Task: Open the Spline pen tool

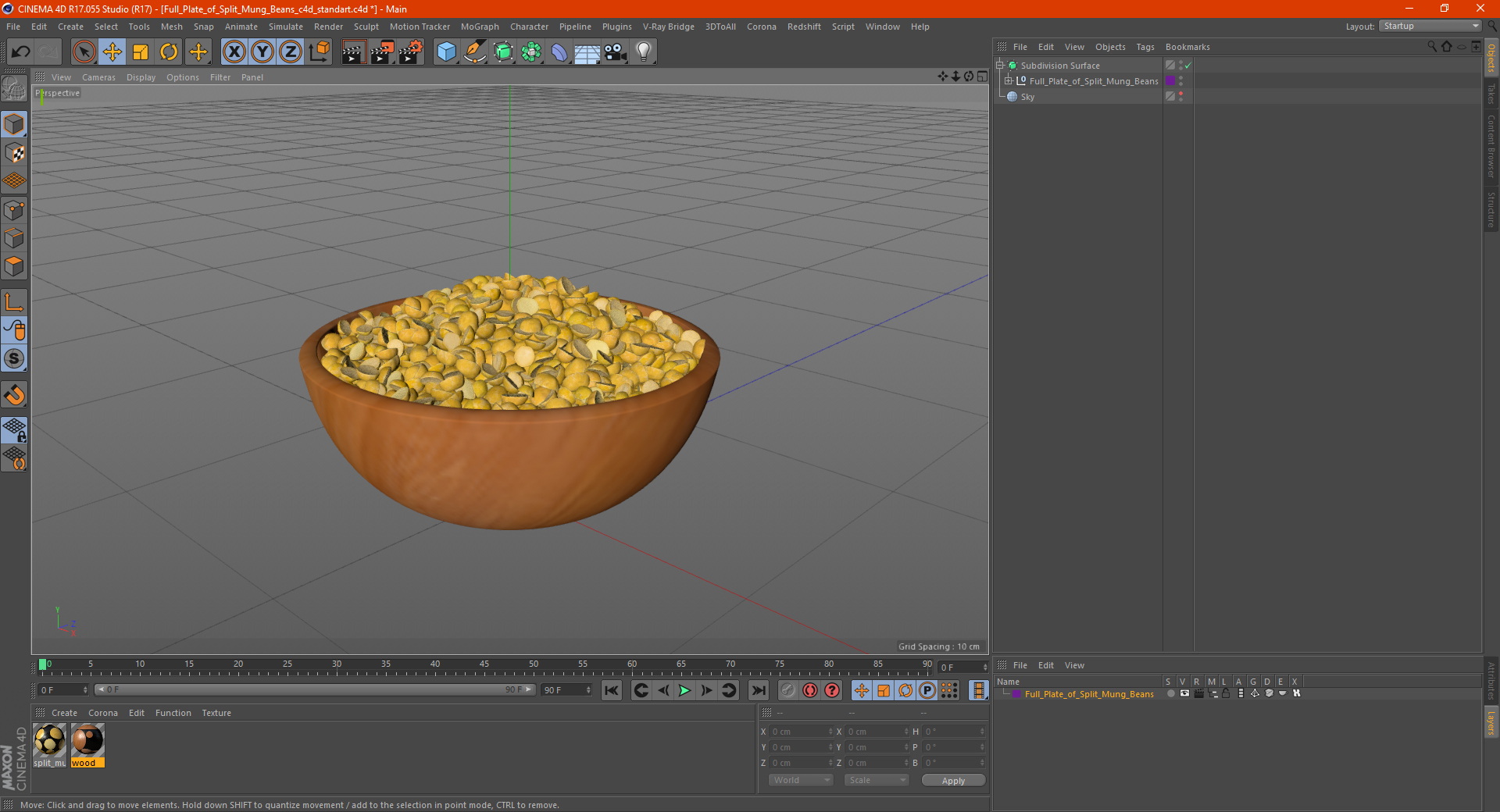Action: tap(474, 52)
